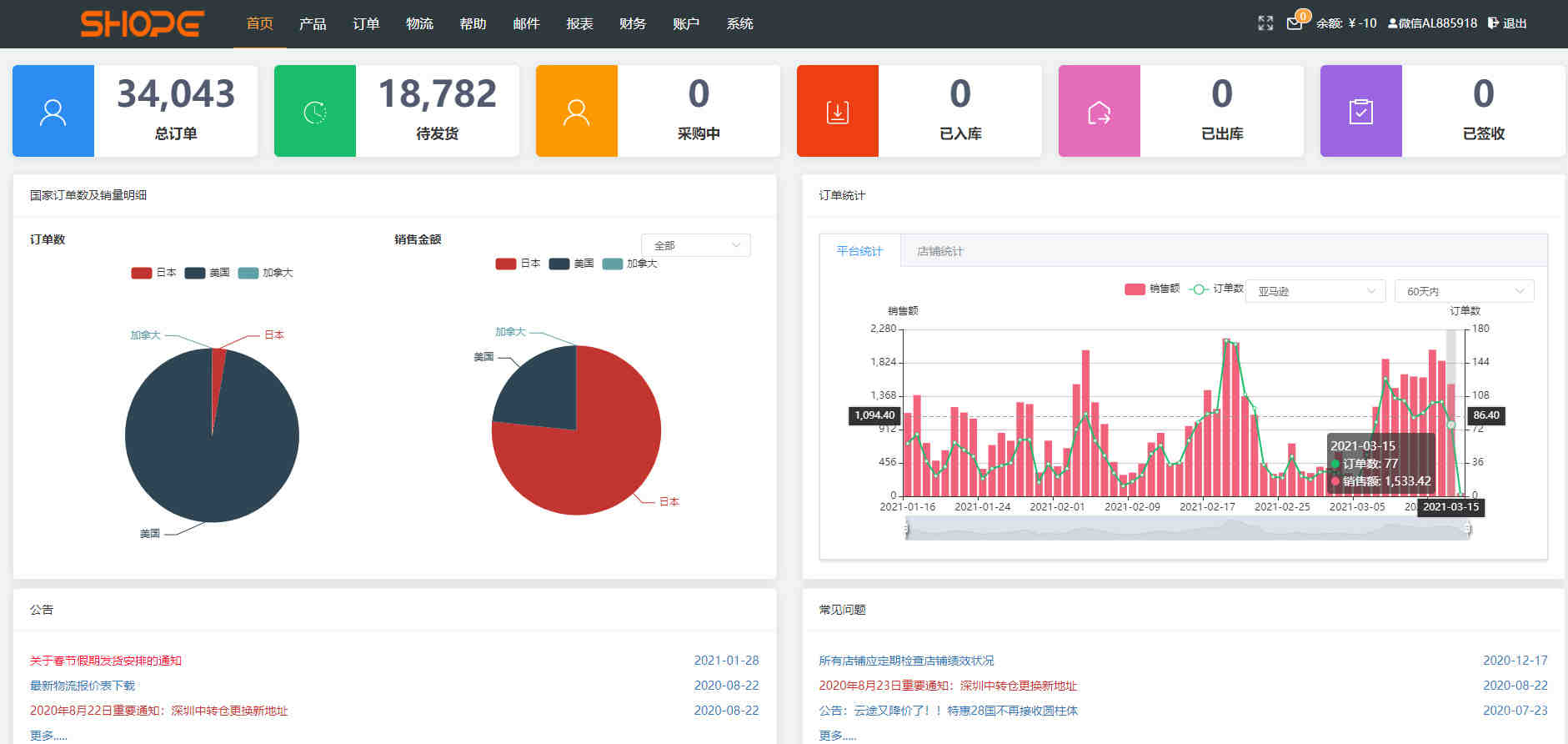Open the 60天内 time range dropdown

tap(1464, 291)
